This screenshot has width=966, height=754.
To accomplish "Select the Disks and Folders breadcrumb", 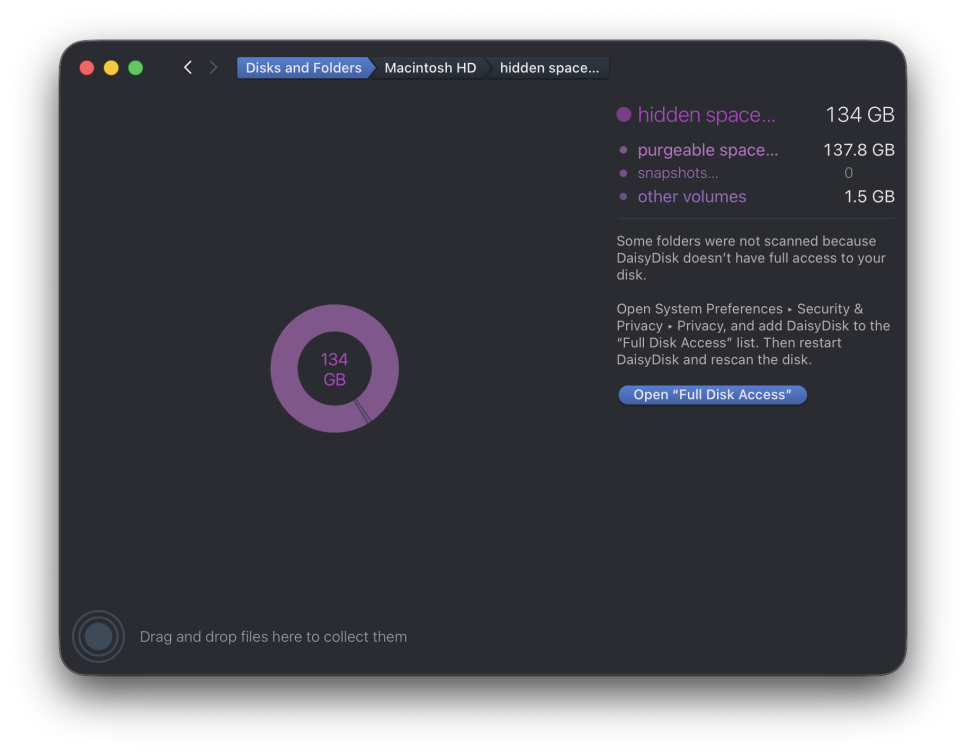I will coord(304,68).
